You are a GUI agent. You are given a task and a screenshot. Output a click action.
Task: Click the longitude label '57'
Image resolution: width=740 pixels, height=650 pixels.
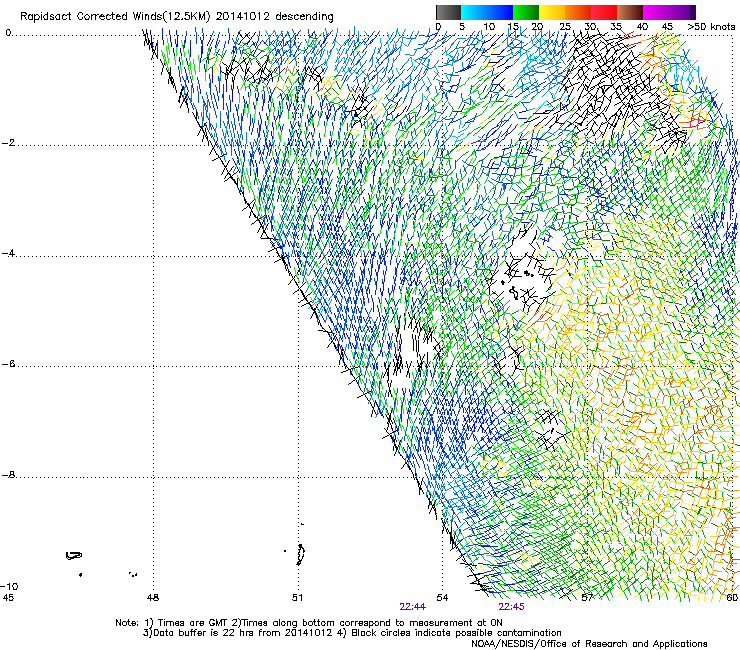[x=587, y=598]
